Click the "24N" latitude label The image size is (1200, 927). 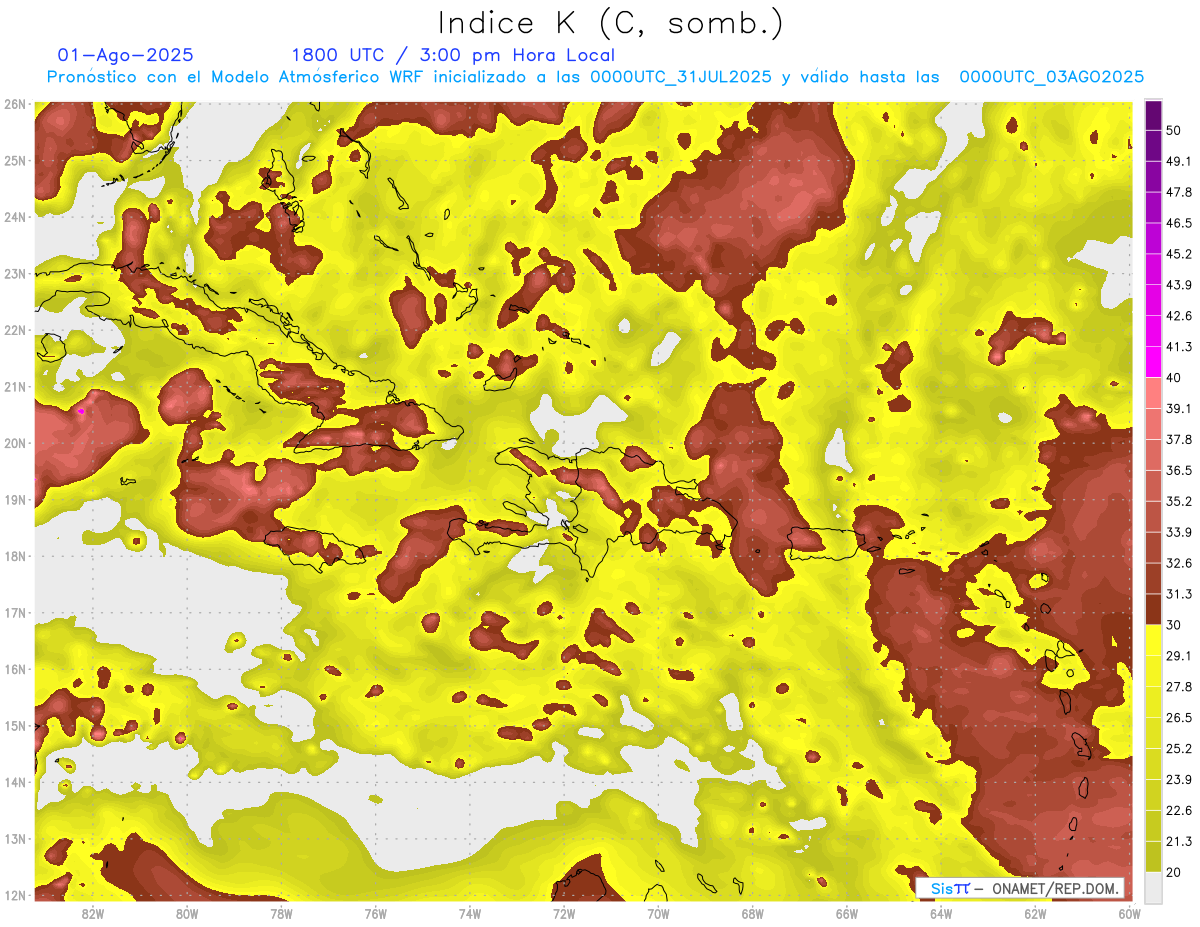pos(15,217)
